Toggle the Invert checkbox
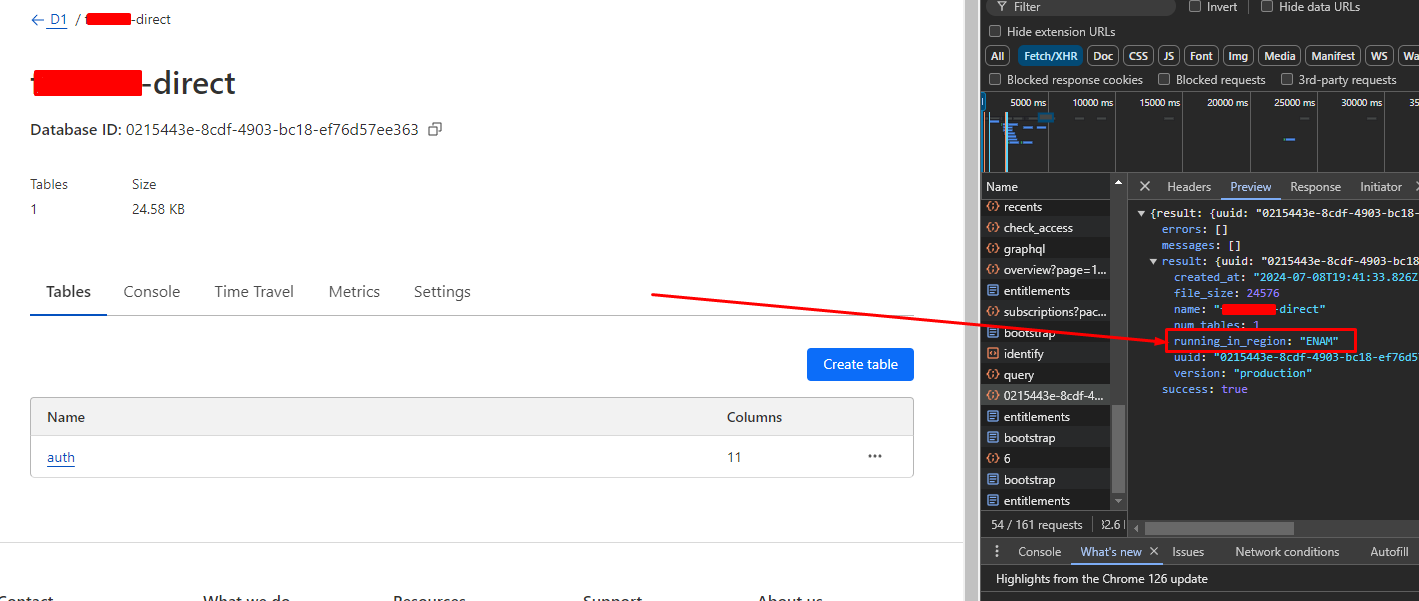1419x601 pixels. click(x=1195, y=6)
